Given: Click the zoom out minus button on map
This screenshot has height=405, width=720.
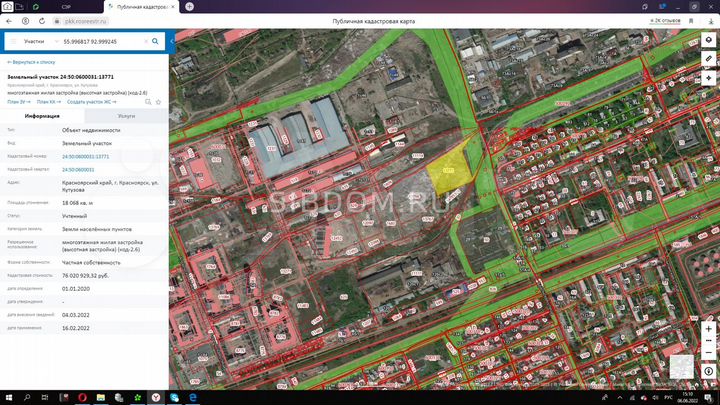Looking at the screenshot, I should [709, 353].
